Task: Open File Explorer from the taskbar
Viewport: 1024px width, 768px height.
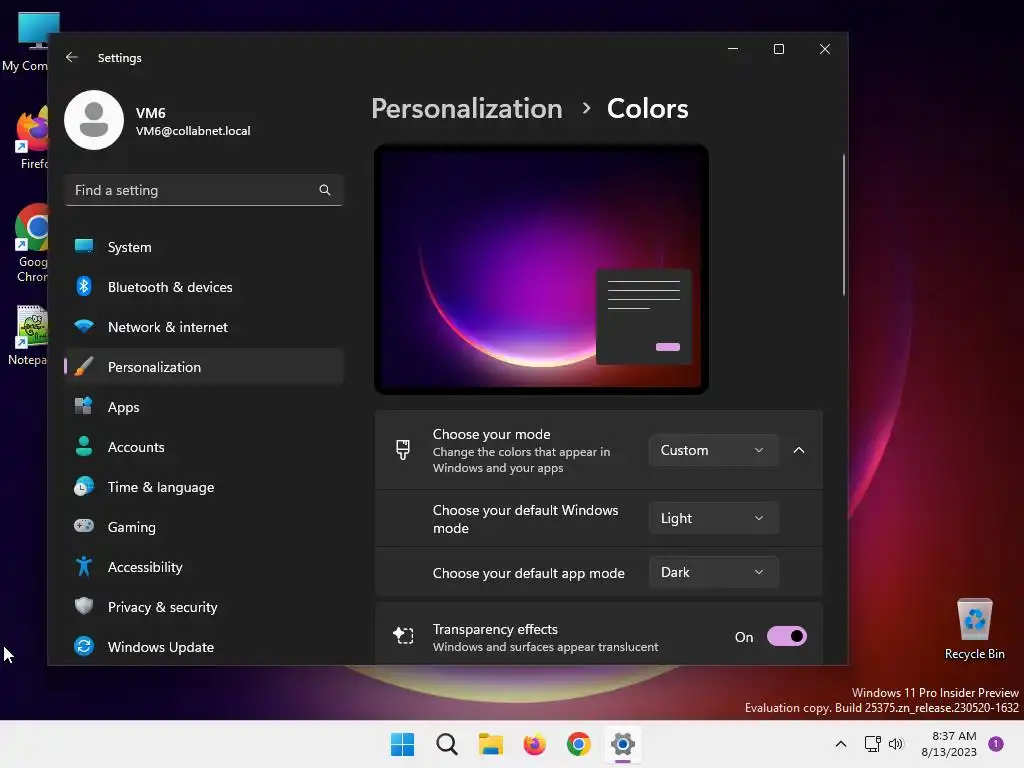Action: click(x=490, y=744)
